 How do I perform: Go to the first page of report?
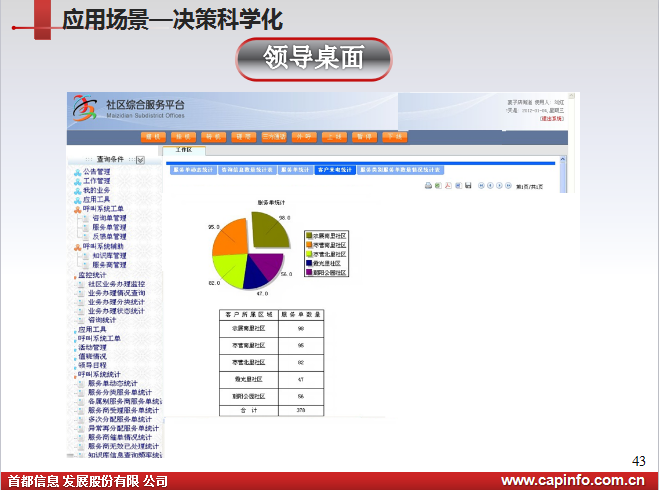point(480,185)
